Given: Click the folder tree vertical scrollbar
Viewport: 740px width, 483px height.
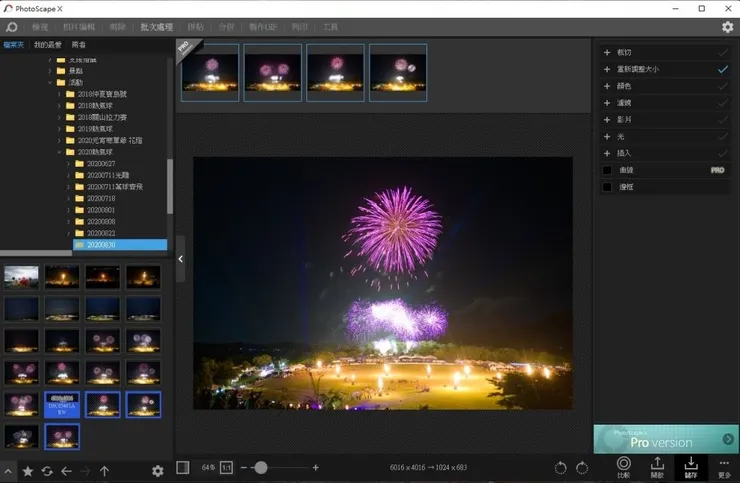Looking at the screenshot, I should tap(170, 186).
